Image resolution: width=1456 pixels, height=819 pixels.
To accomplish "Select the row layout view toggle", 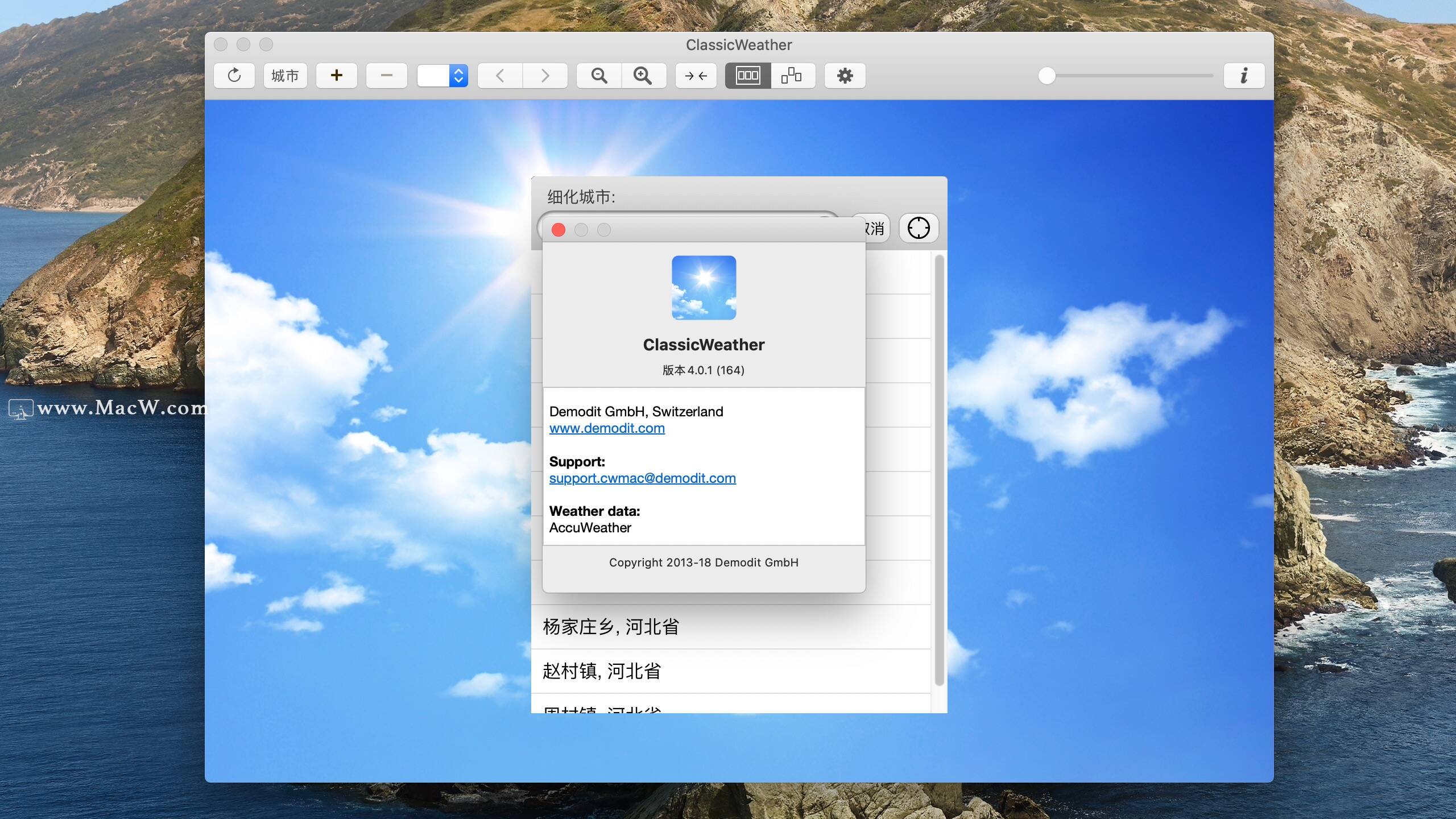I will click(748, 76).
